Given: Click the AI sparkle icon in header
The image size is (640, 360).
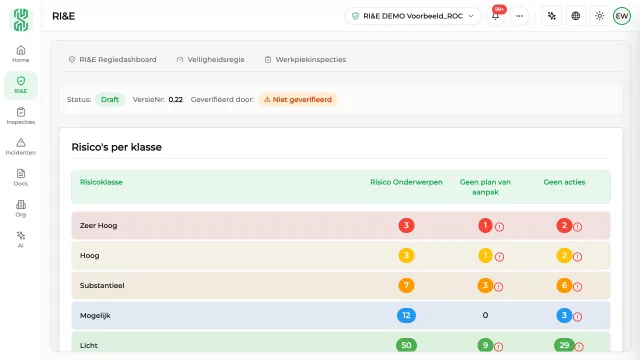Looking at the screenshot, I should [552, 16].
